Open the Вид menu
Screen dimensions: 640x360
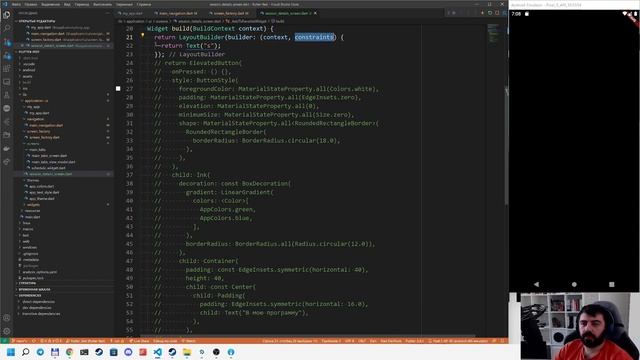pos(67,4)
